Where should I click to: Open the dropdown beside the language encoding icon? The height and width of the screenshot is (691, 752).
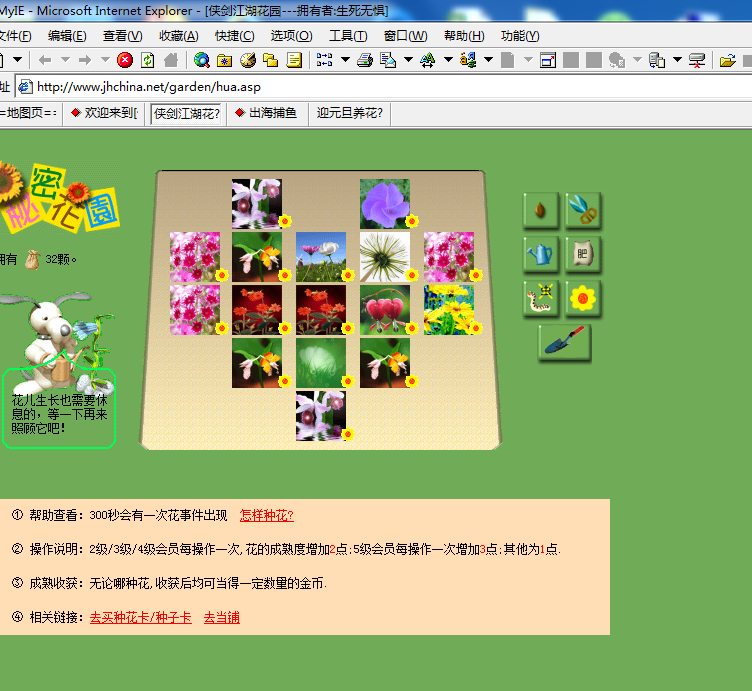tap(488, 59)
